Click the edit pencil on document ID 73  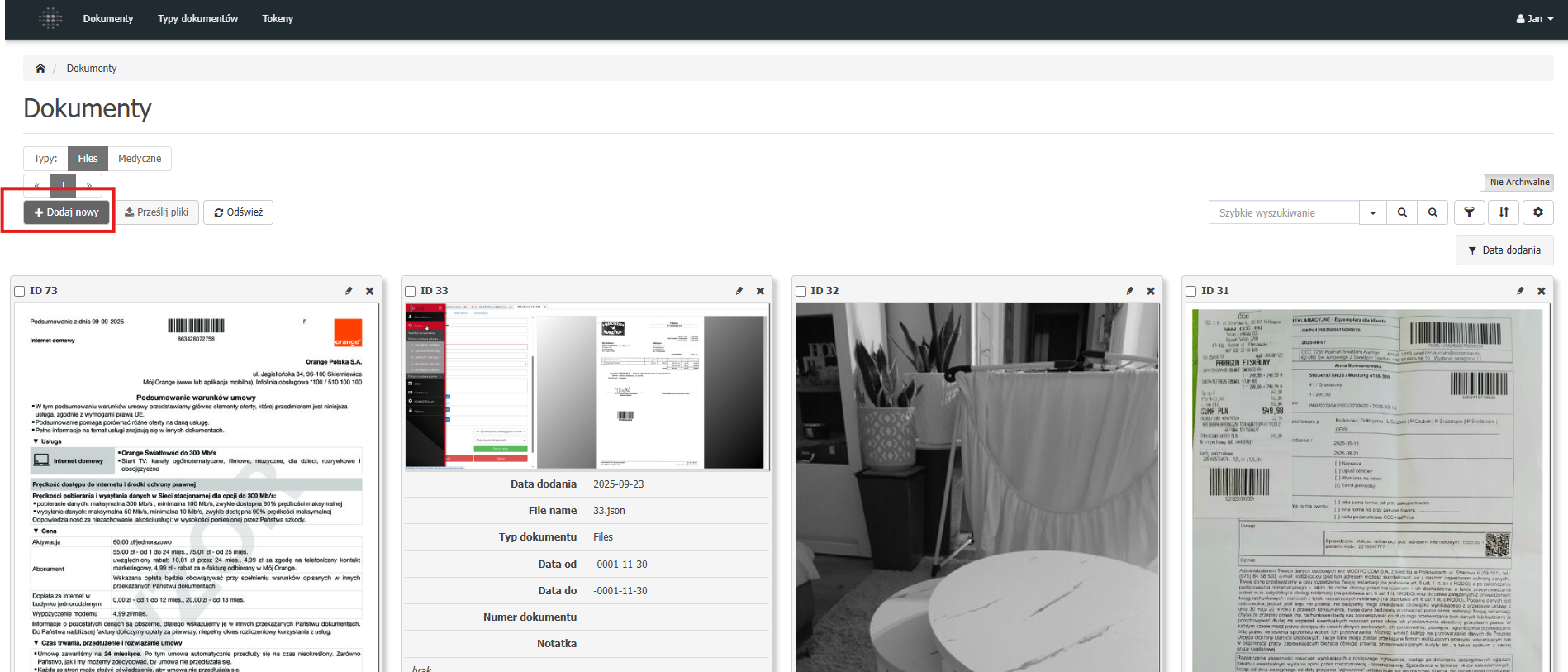pos(349,291)
